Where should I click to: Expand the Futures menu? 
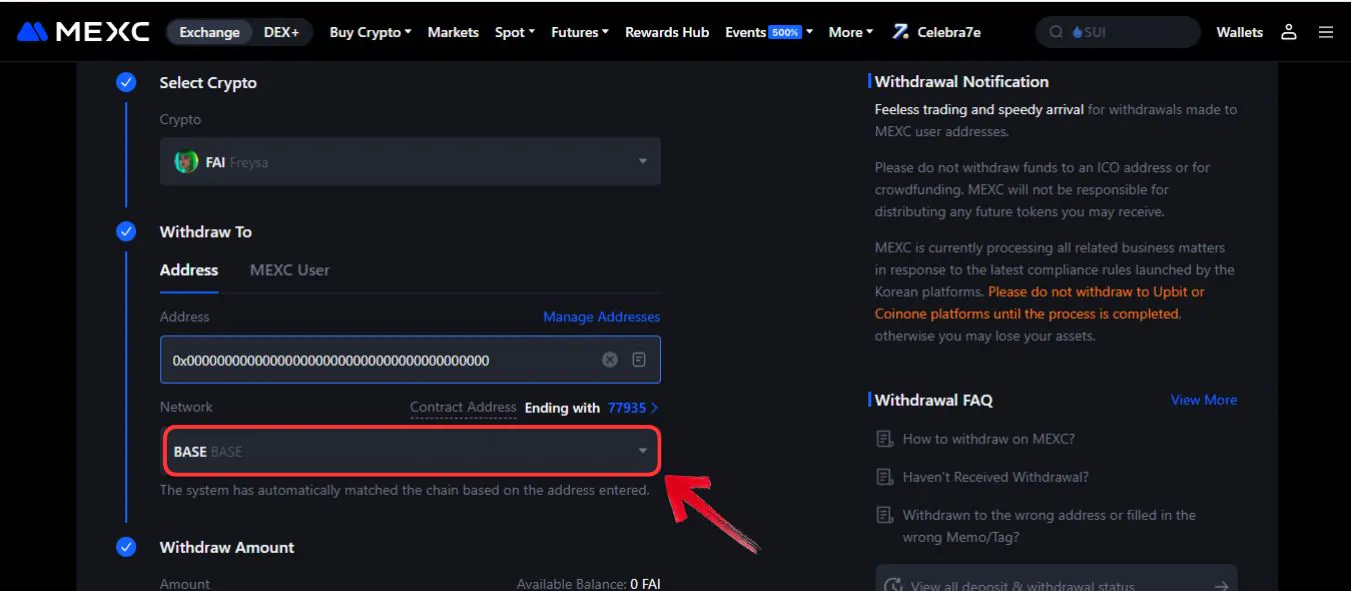tap(580, 32)
